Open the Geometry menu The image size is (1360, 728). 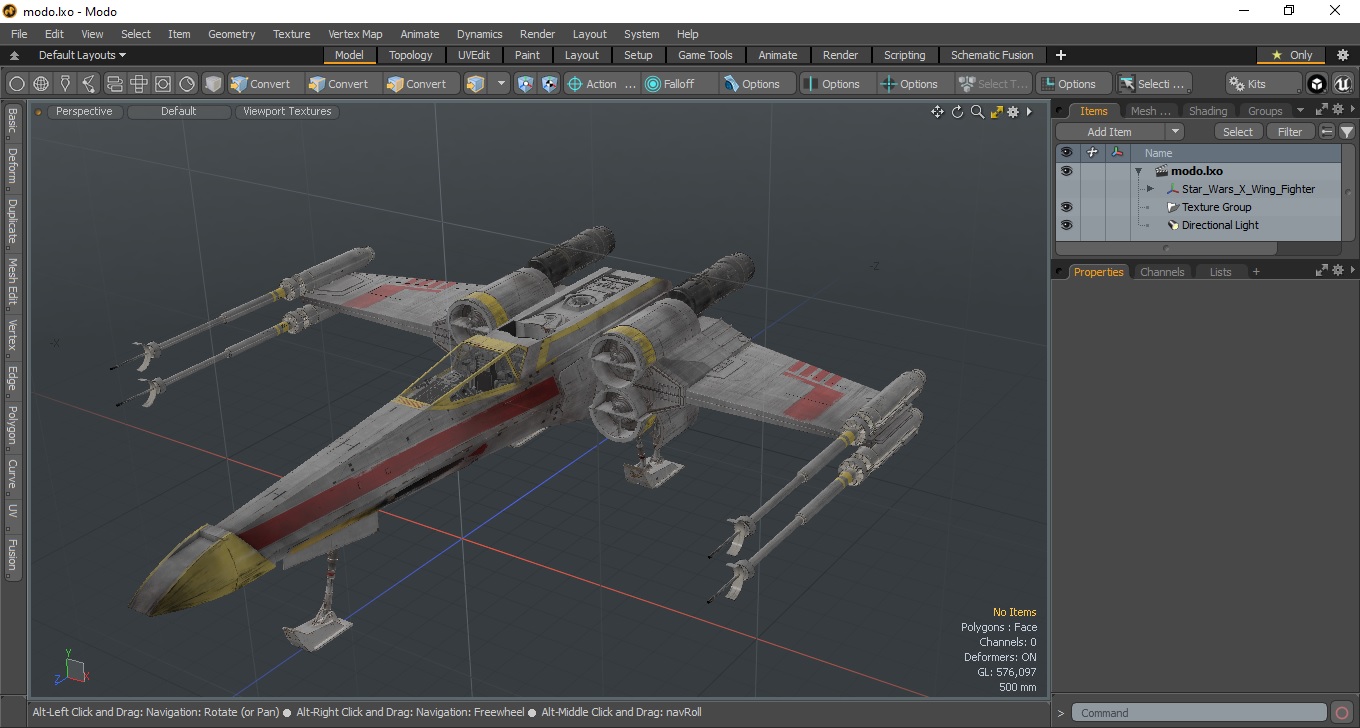tap(231, 34)
